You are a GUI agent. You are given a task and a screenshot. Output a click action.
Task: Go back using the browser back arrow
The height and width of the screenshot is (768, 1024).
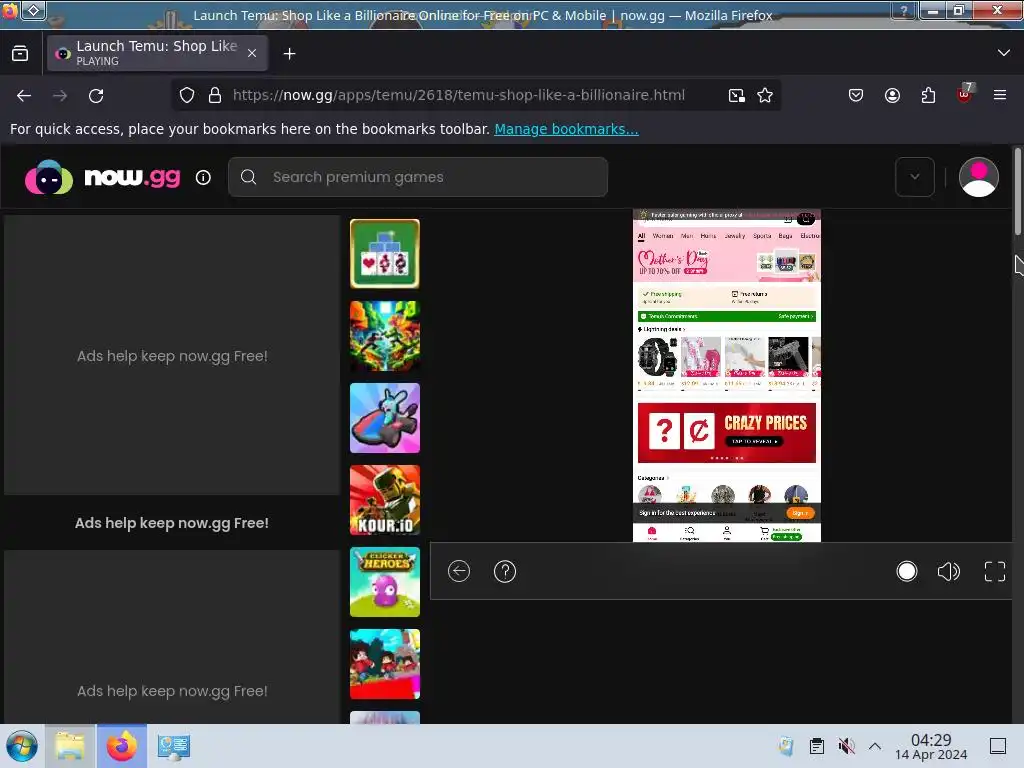click(24, 96)
